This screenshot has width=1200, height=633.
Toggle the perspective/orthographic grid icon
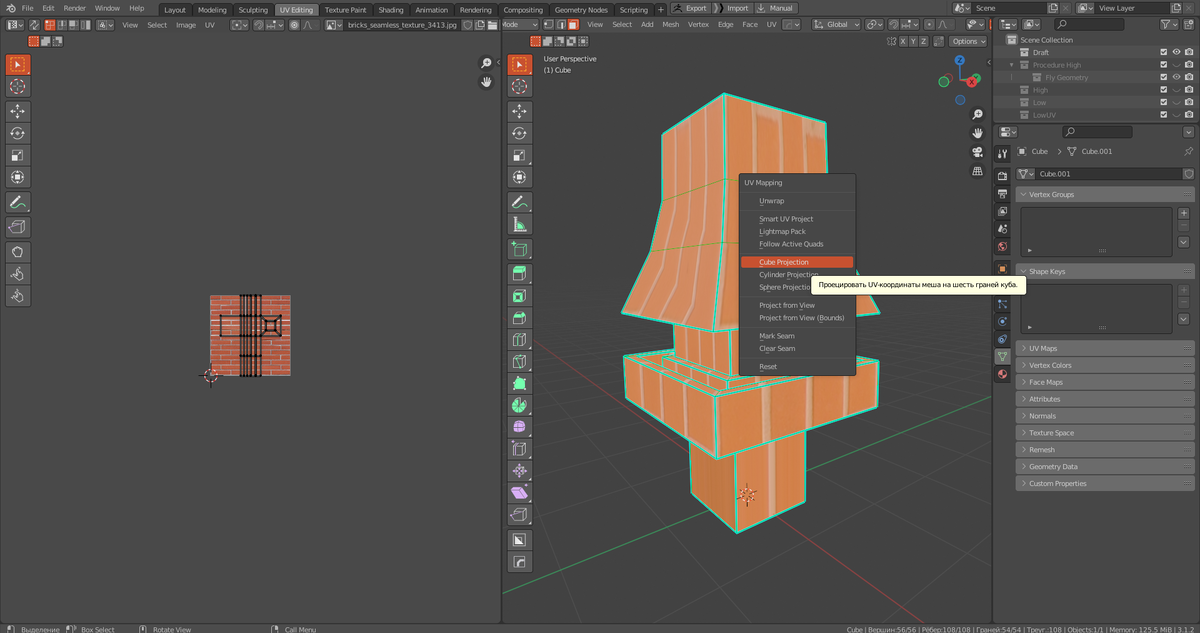click(977, 171)
